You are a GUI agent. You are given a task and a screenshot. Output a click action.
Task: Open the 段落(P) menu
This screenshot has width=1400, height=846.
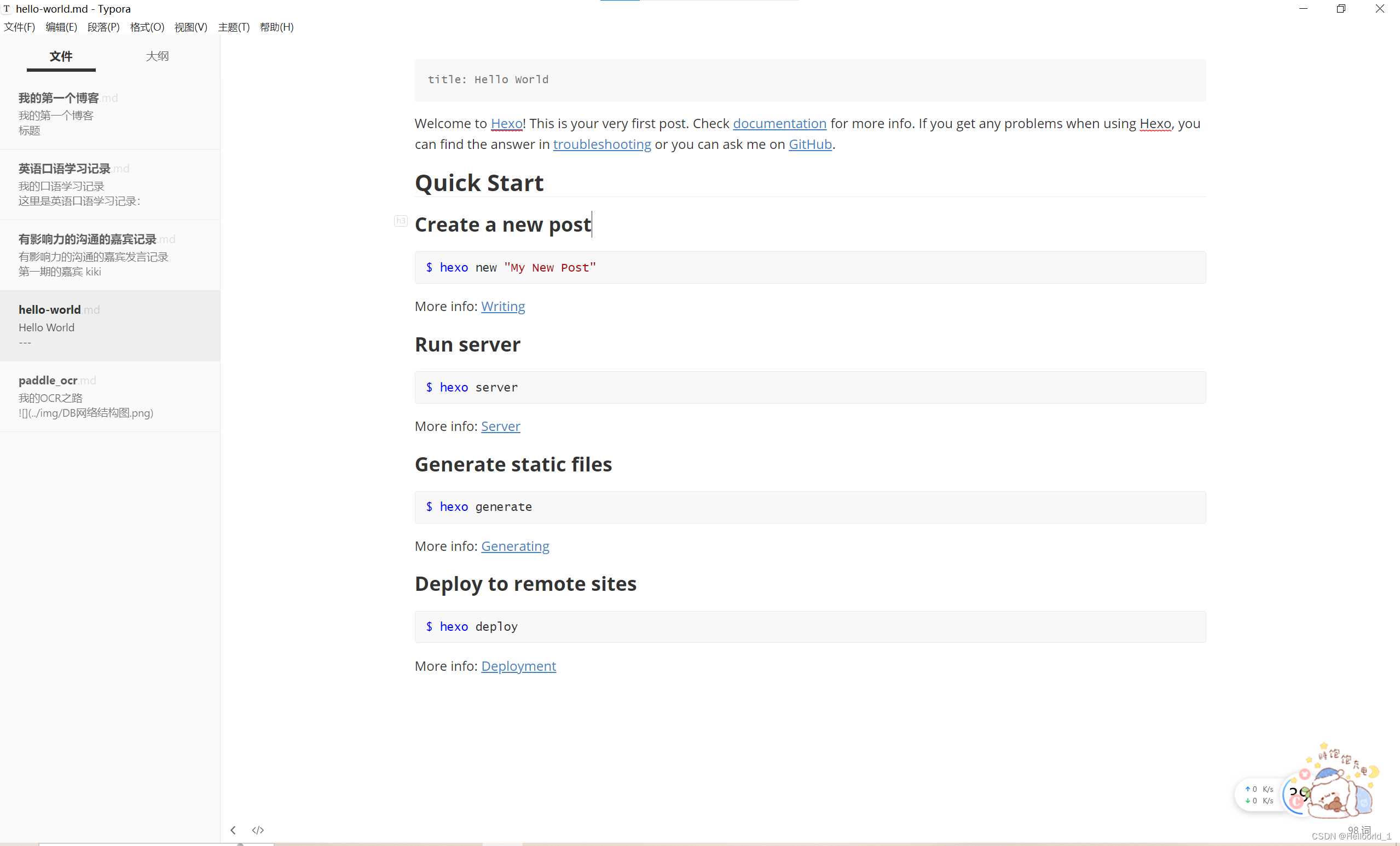coord(103,27)
